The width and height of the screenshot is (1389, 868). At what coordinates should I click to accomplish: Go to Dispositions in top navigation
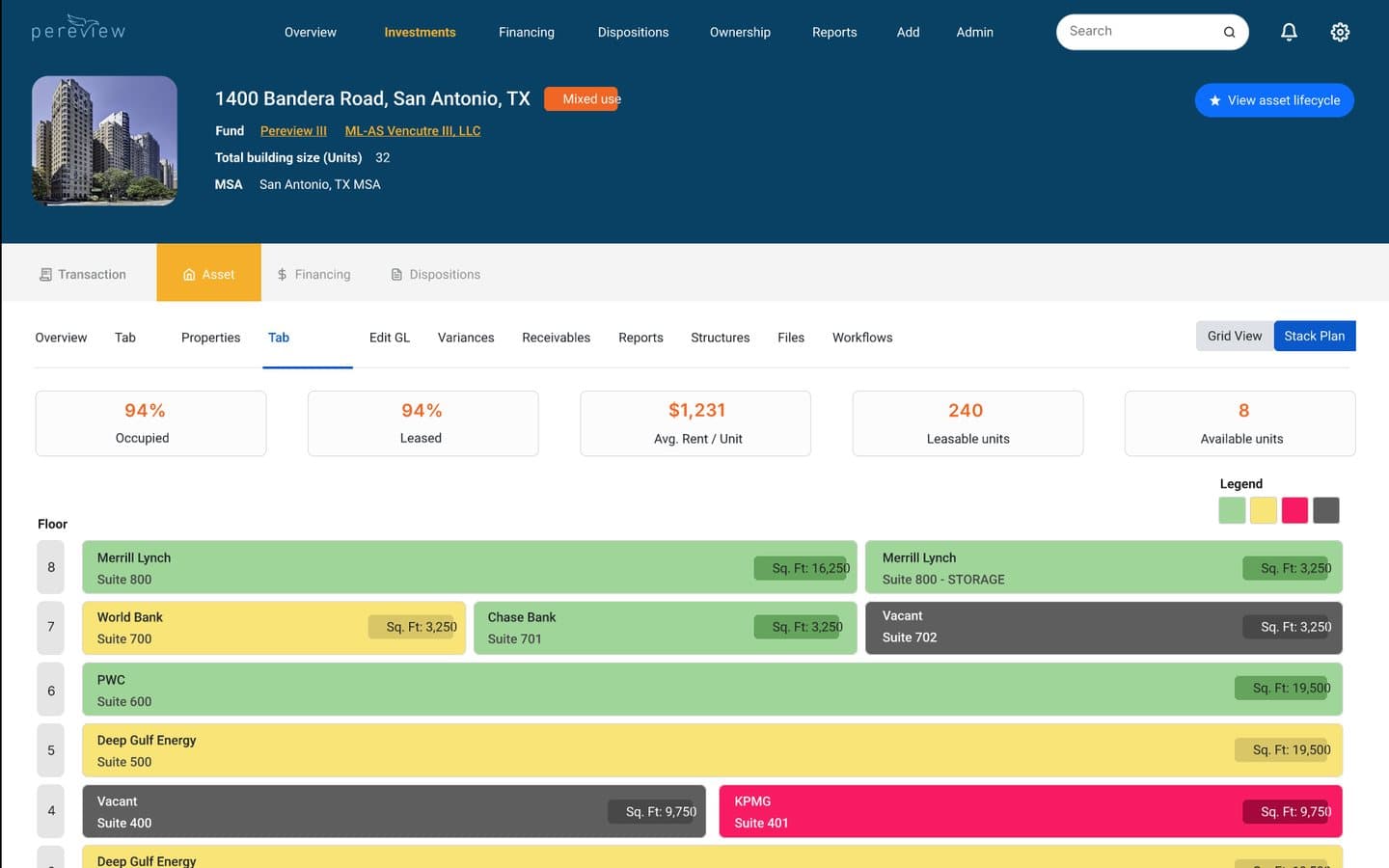pyautogui.click(x=633, y=32)
